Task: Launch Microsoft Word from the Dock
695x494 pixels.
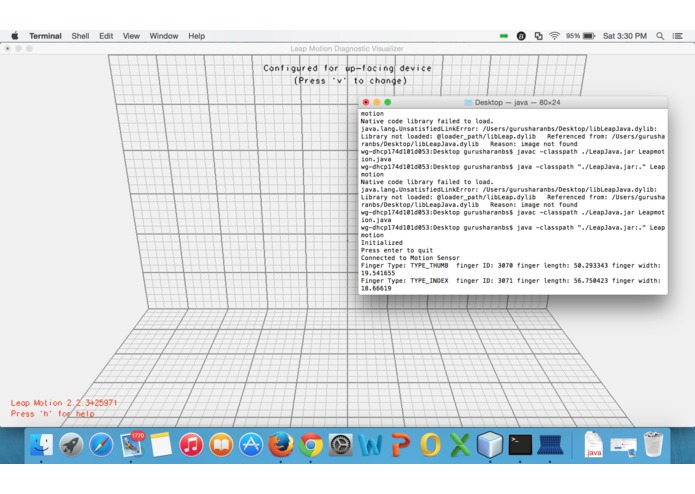Action: pyautogui.click(x=371, y=444)
